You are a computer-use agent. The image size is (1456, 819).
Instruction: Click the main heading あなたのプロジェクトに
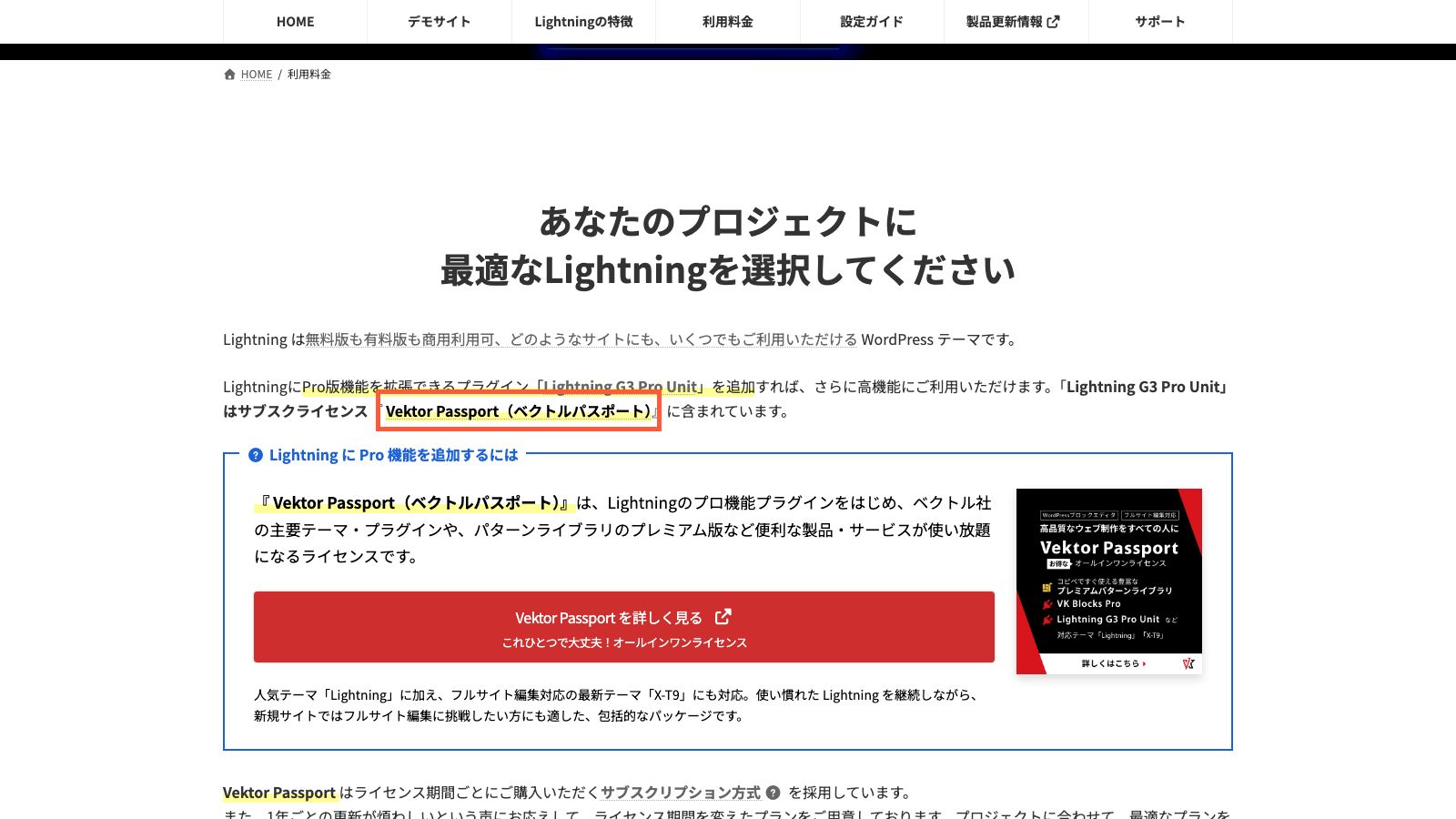point(728,221)
